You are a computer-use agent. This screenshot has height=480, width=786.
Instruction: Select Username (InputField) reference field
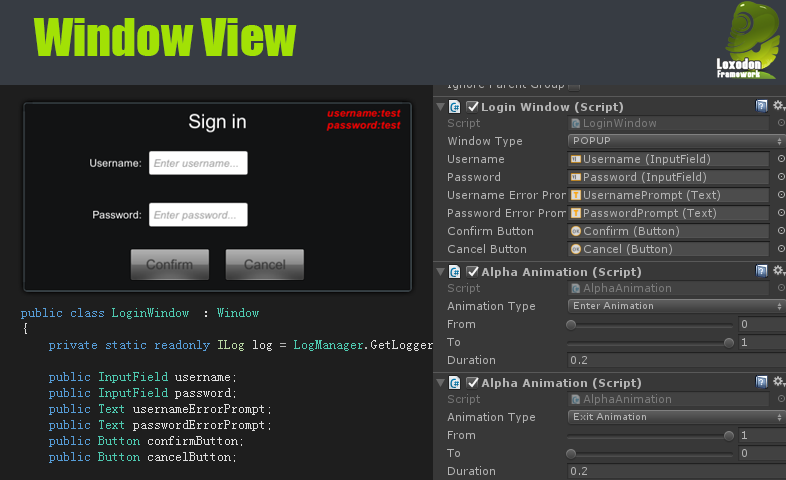tap(668, 159)
